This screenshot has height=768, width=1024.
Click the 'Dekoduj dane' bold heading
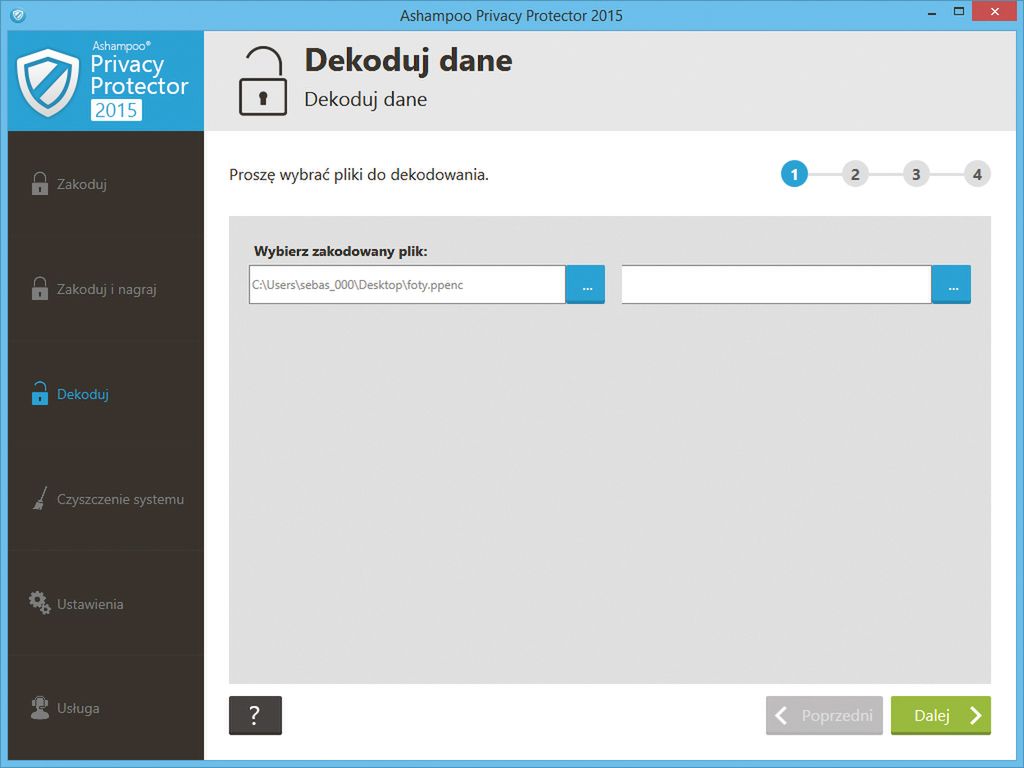408,60
